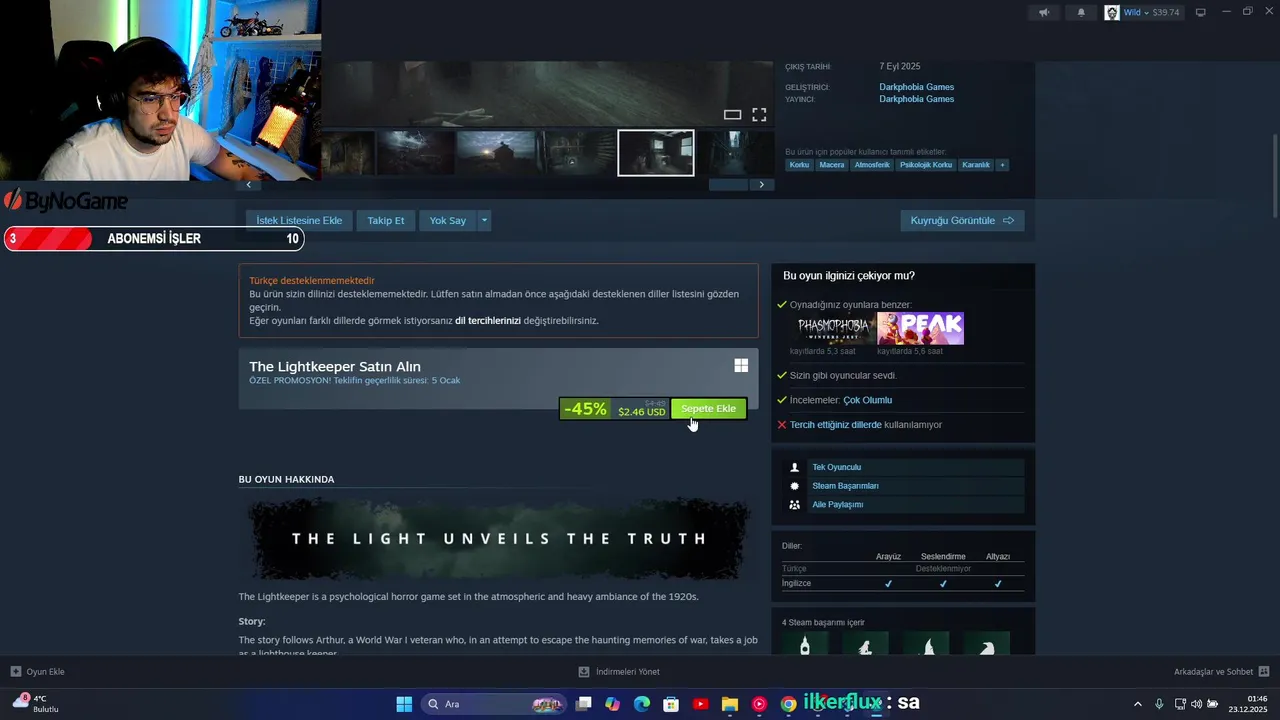Open the notifications bell
1280x720 pixels.
[1081, 13]
